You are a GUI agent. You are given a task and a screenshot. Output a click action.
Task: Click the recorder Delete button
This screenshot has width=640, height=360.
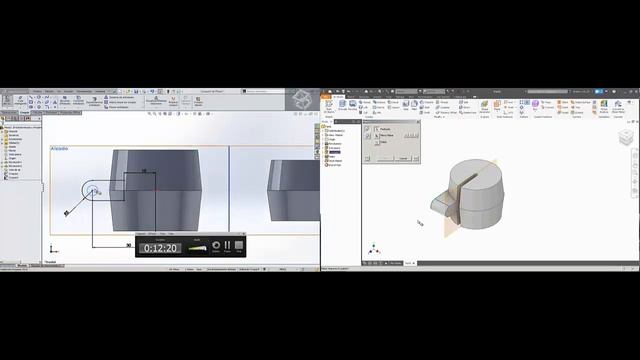[x=216, y=246]
